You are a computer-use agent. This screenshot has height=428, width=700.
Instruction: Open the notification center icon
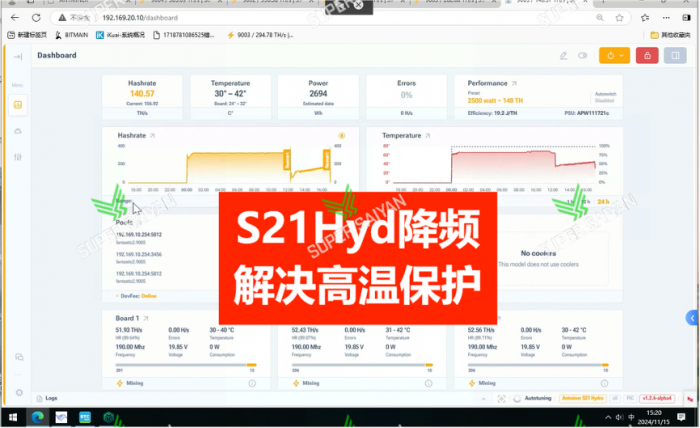681,417
